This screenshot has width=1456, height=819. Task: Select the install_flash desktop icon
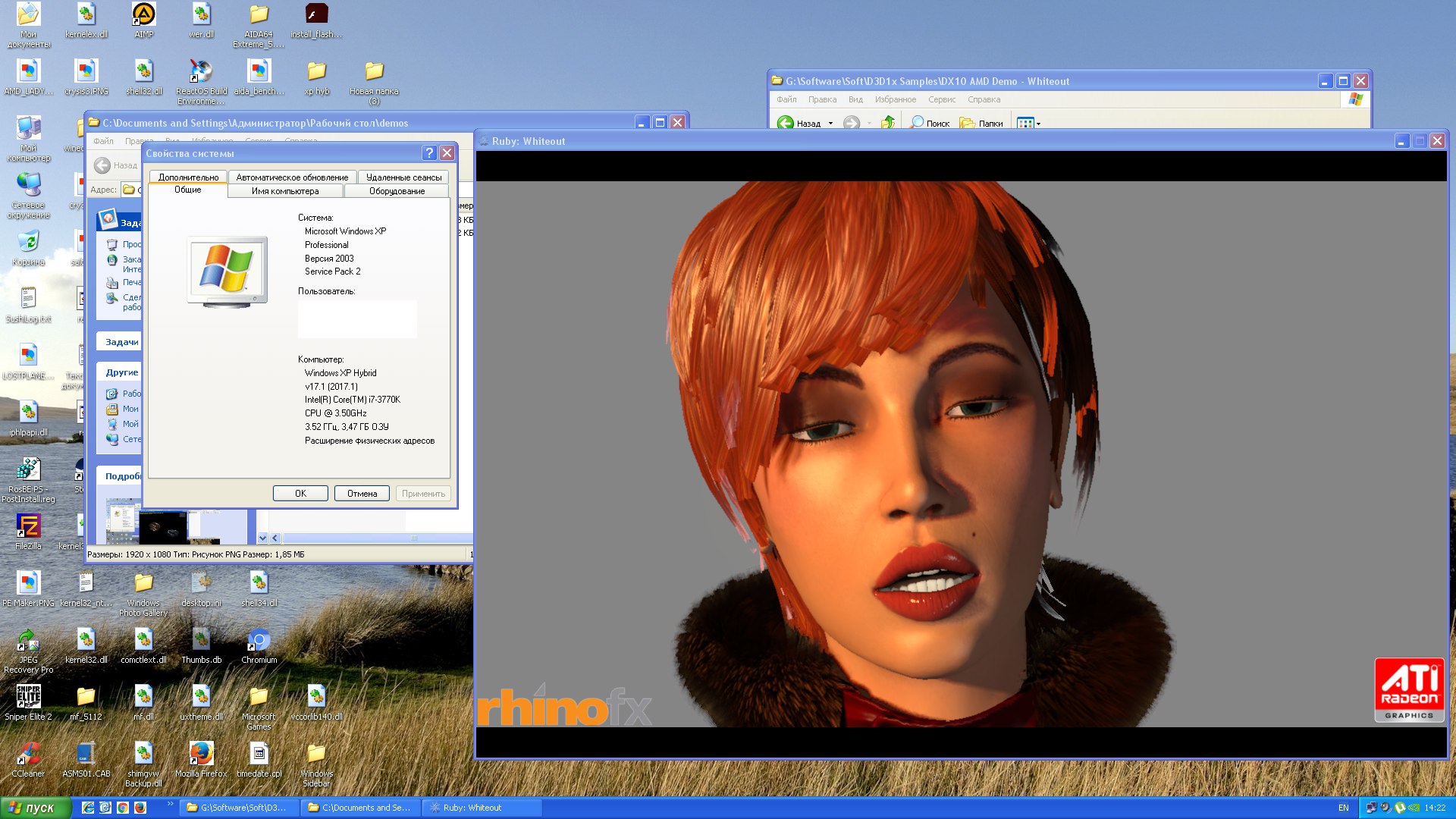pyautogui.click(x=316, y=20)
